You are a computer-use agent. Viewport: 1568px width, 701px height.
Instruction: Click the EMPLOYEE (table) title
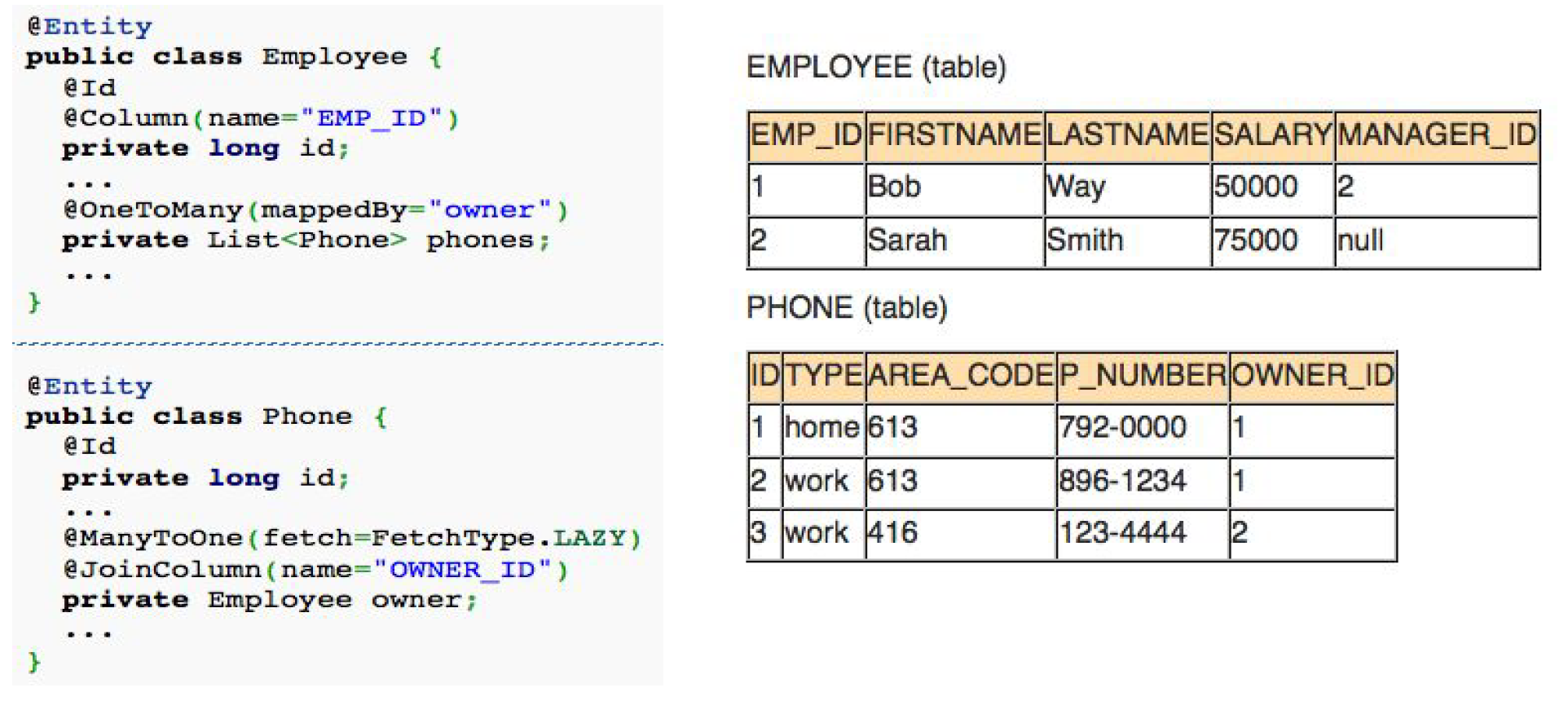tap(876, 68)
